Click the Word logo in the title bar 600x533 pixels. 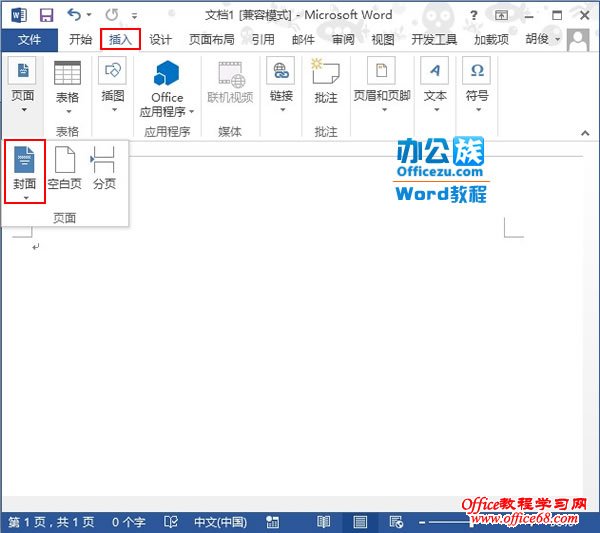pyautogui.click(x=18, y=15)
